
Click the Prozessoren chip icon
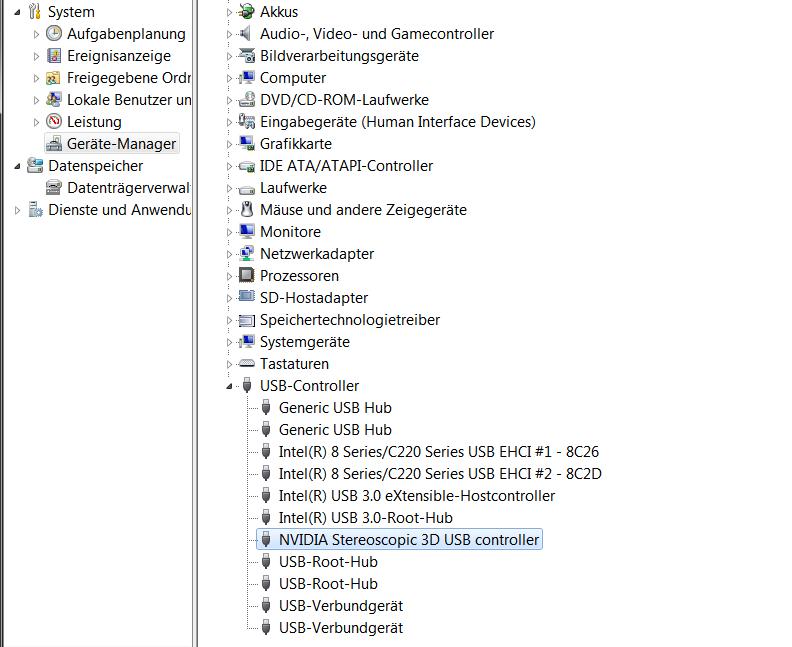(x=246, y=275)
